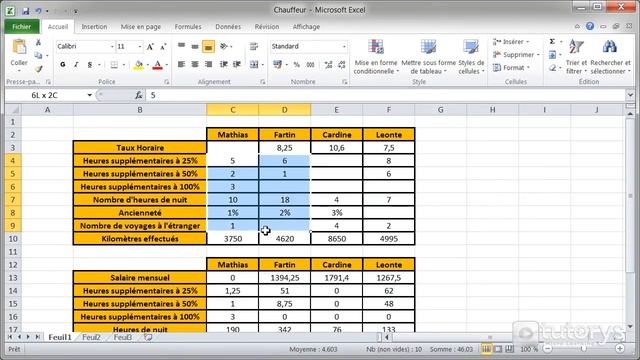Open the Format cells menu
Screen dimensions: 640x360
(511, 68)
